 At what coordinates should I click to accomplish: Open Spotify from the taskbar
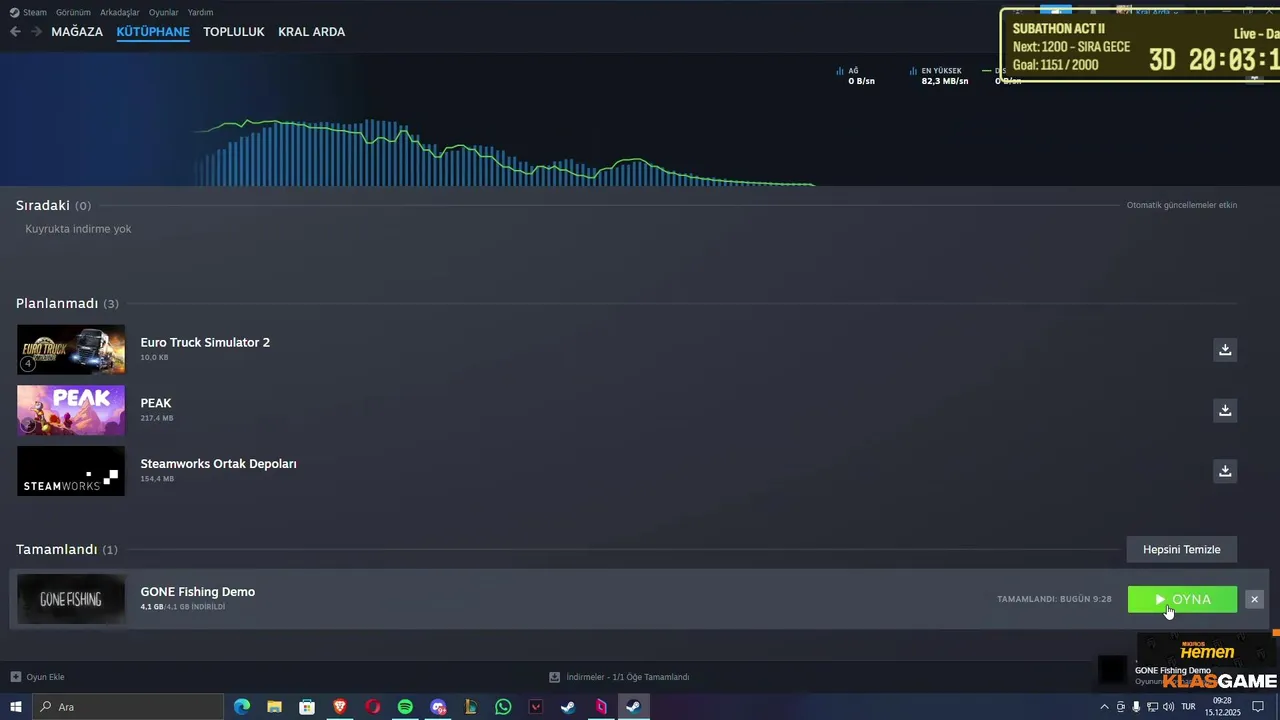click(405, 707)
